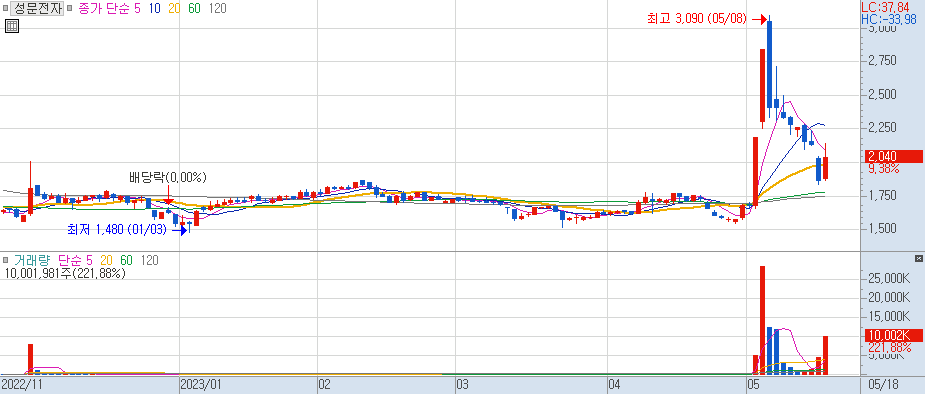Click the 성문전자 stock name button
Image resolution: width=925 pixels, height=394 pixels.
37,9
